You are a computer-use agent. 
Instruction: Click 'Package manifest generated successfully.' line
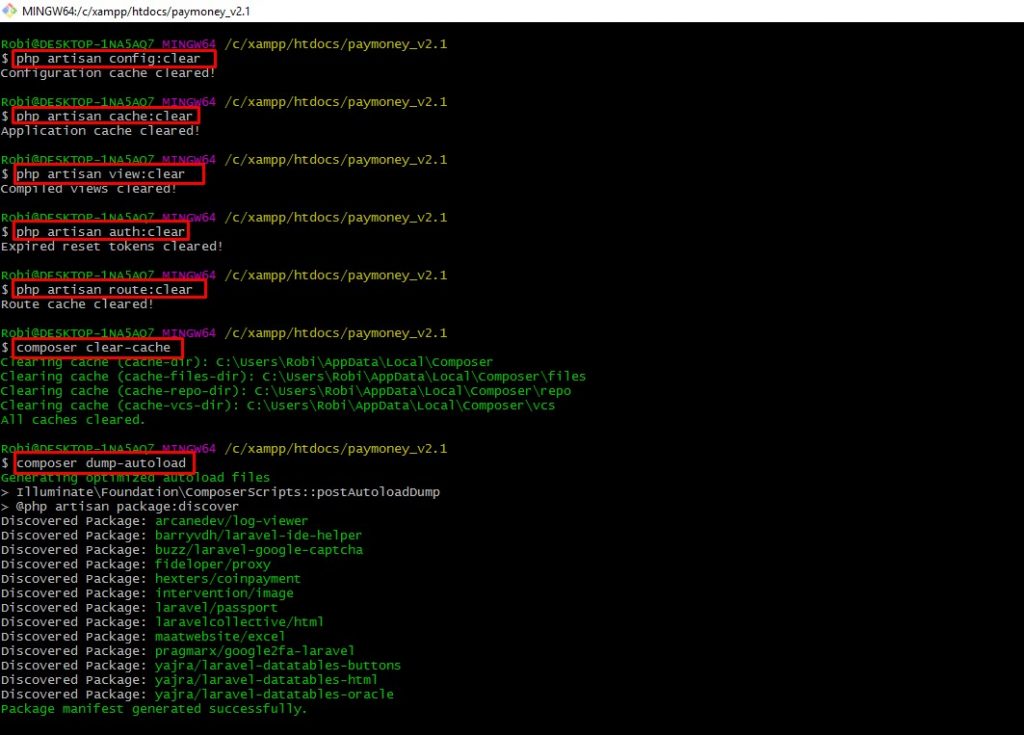click(x=154, y=709)
